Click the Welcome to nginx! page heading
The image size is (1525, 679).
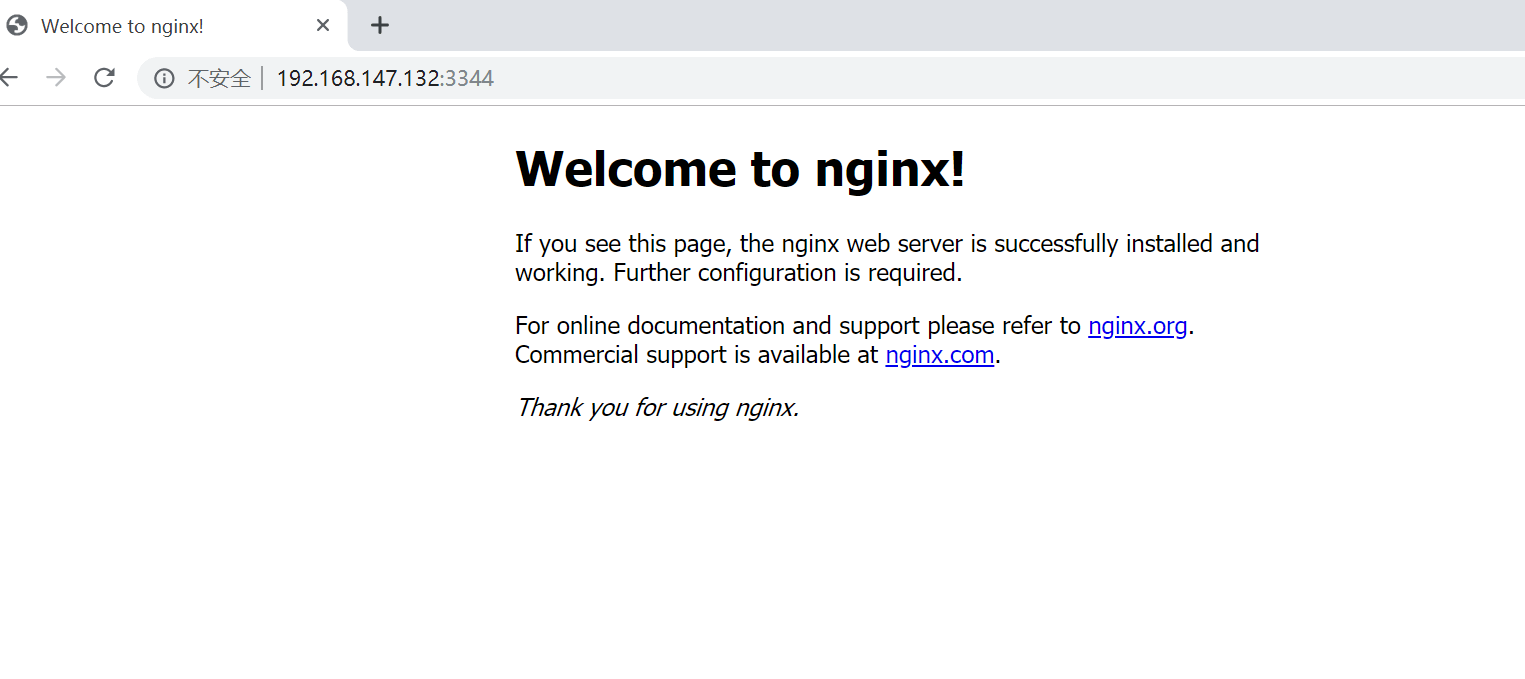[x=740, y=168]
